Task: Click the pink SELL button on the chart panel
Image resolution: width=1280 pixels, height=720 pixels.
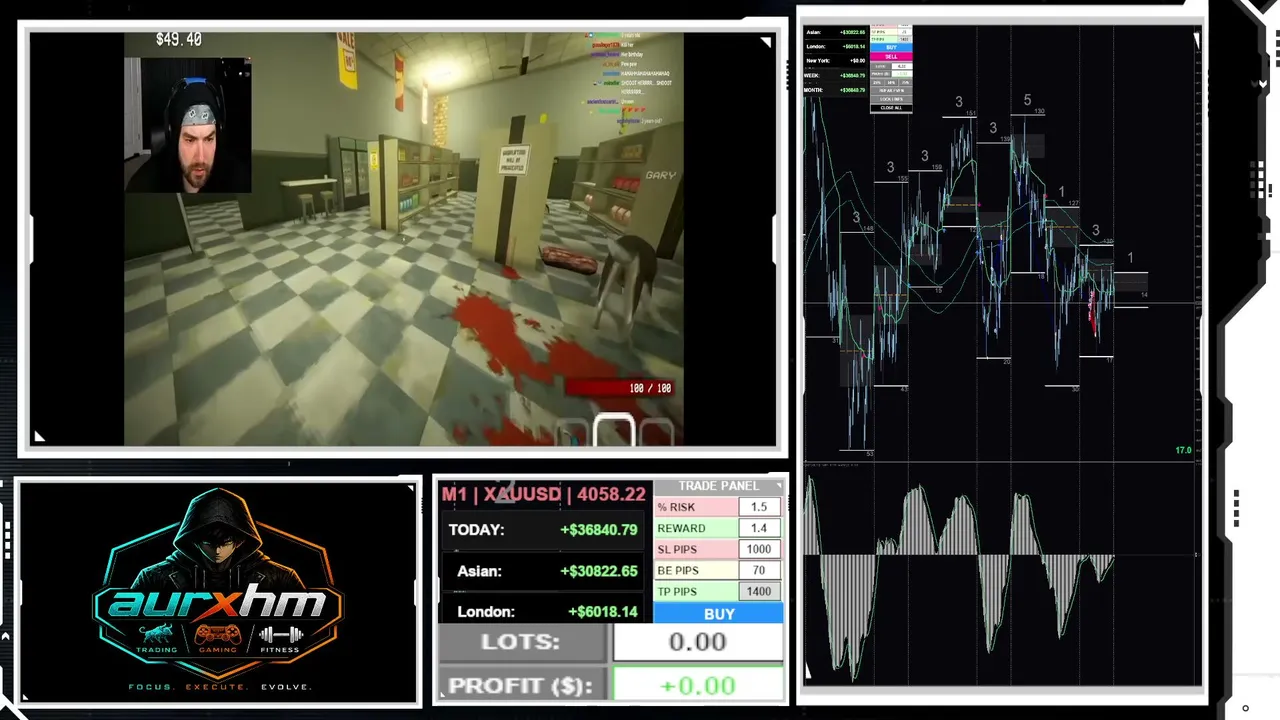Action: pyautogui.click(x=891, y=56)
